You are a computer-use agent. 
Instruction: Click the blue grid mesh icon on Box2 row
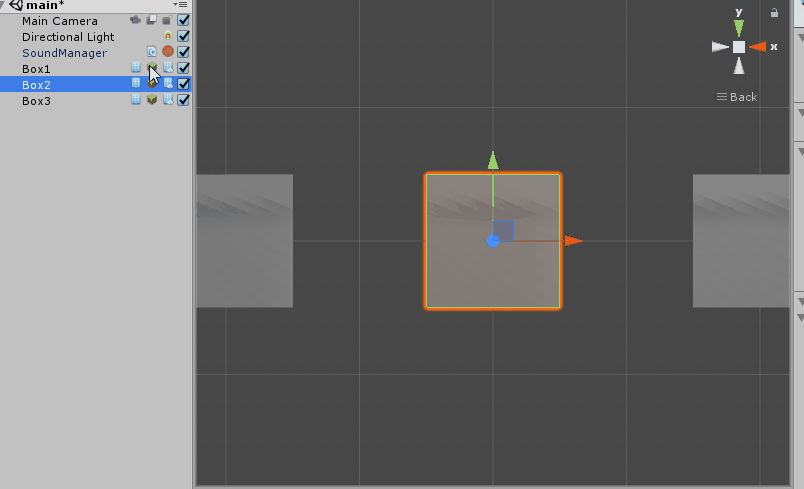(x=136, y=83)
